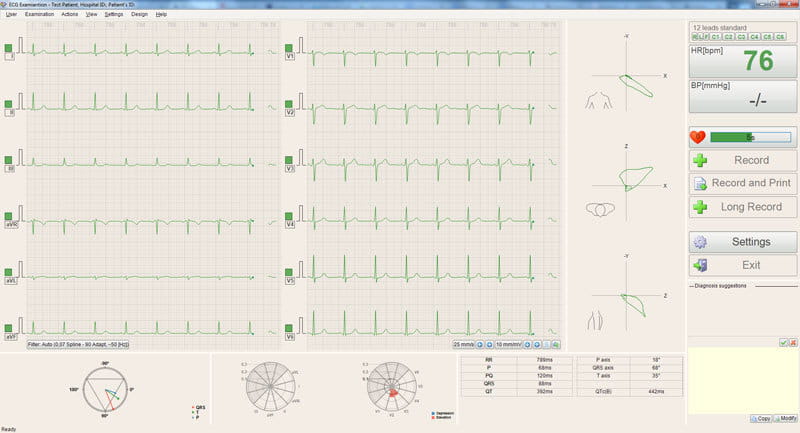Screen dimensions: 800x433
Task: Open the Examination menu
Action: (39, 15)
